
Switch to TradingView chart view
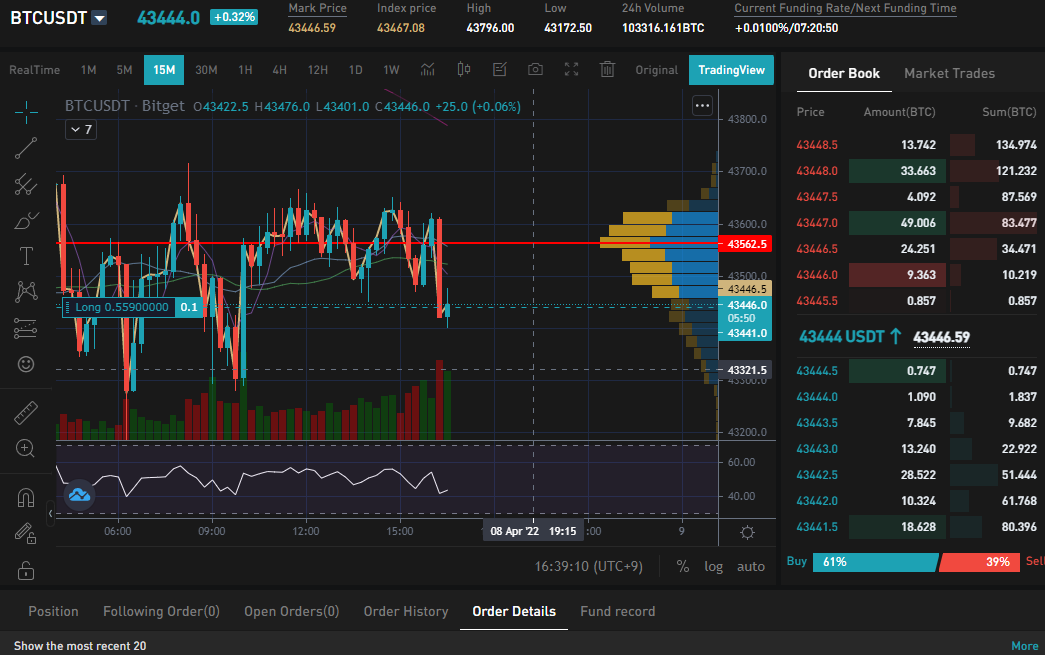731,70
